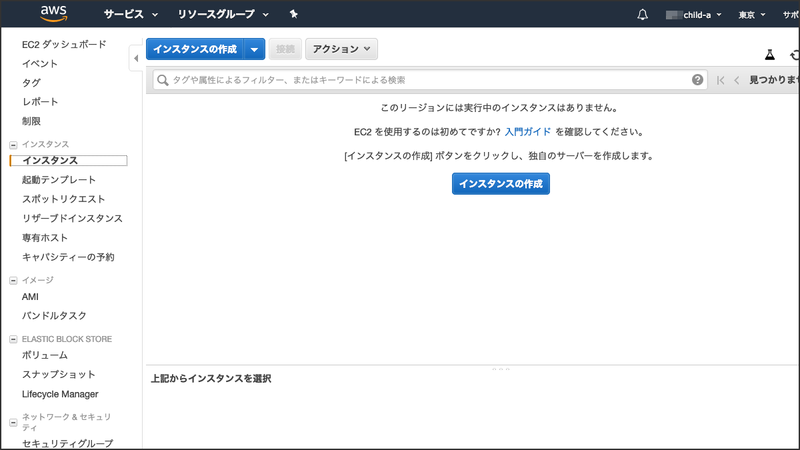This screenshot has height=450, width=800.
Task: Click the tag and attribute filter search field
Action: pos(430,80)
